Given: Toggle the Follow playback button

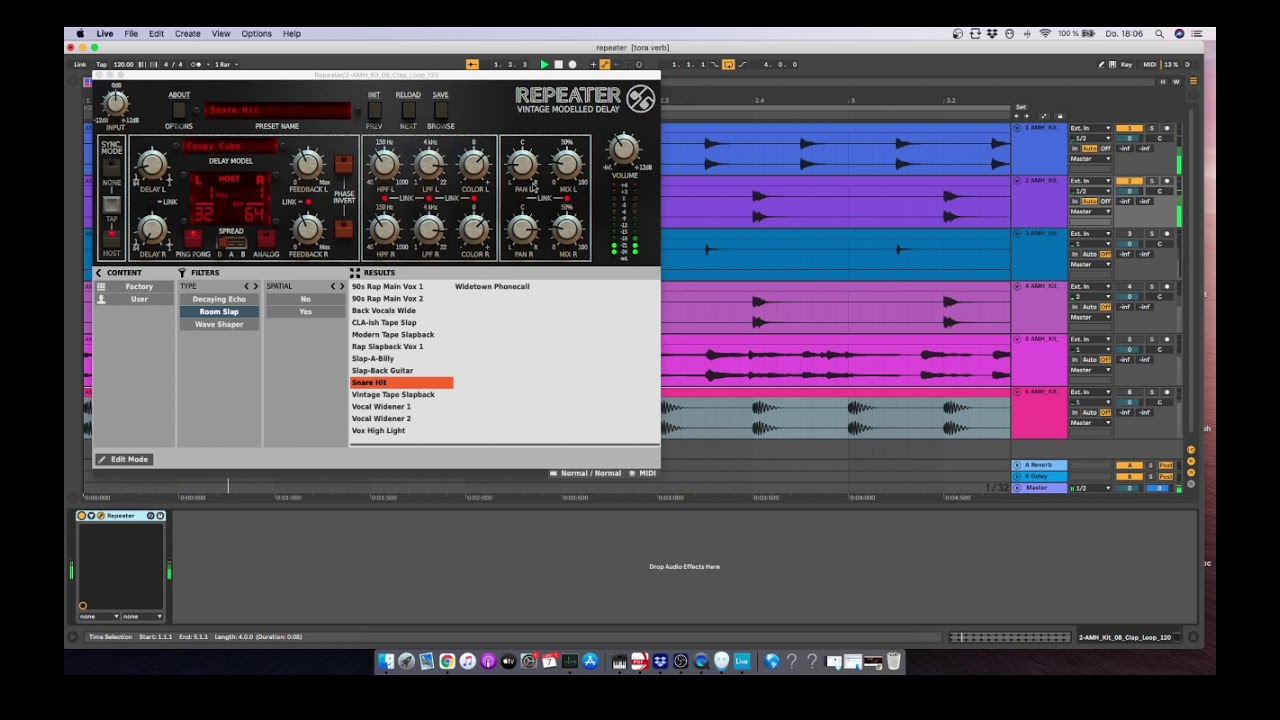Looking at the screenshot, I should [472, 64].
